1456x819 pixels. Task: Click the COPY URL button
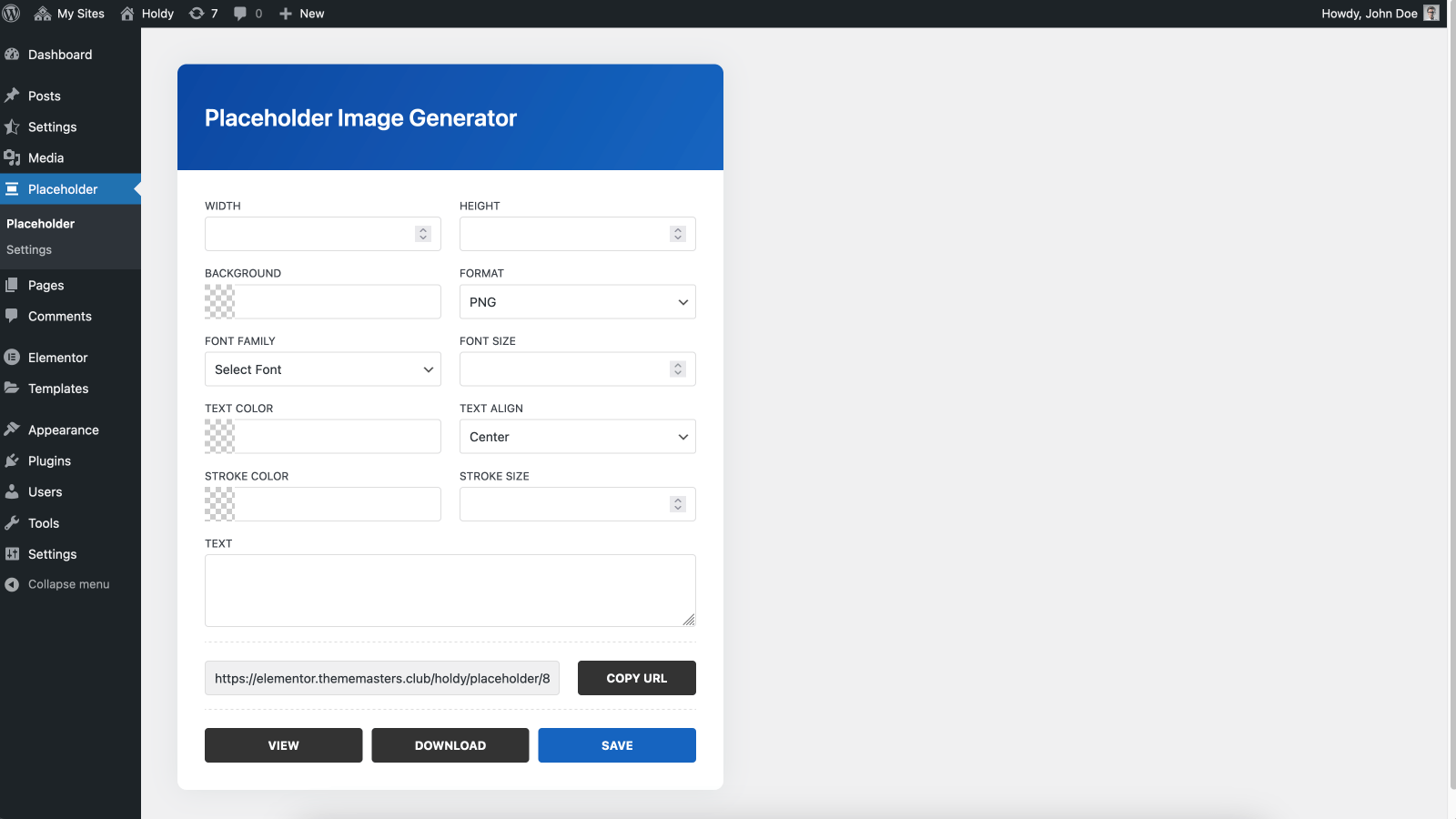pyautogui.click(x=636, y=677)
